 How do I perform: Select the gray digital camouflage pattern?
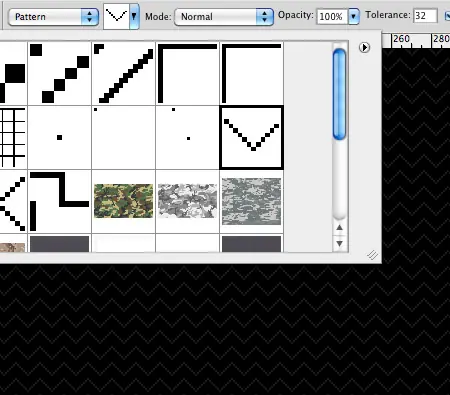252,201
